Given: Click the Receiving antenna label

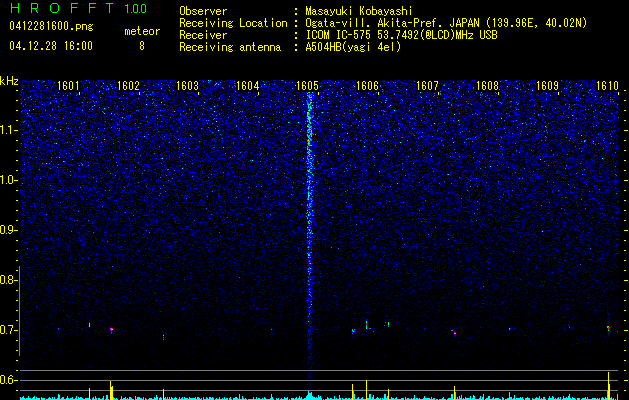Looking at the screenshot, I should 230,47.
